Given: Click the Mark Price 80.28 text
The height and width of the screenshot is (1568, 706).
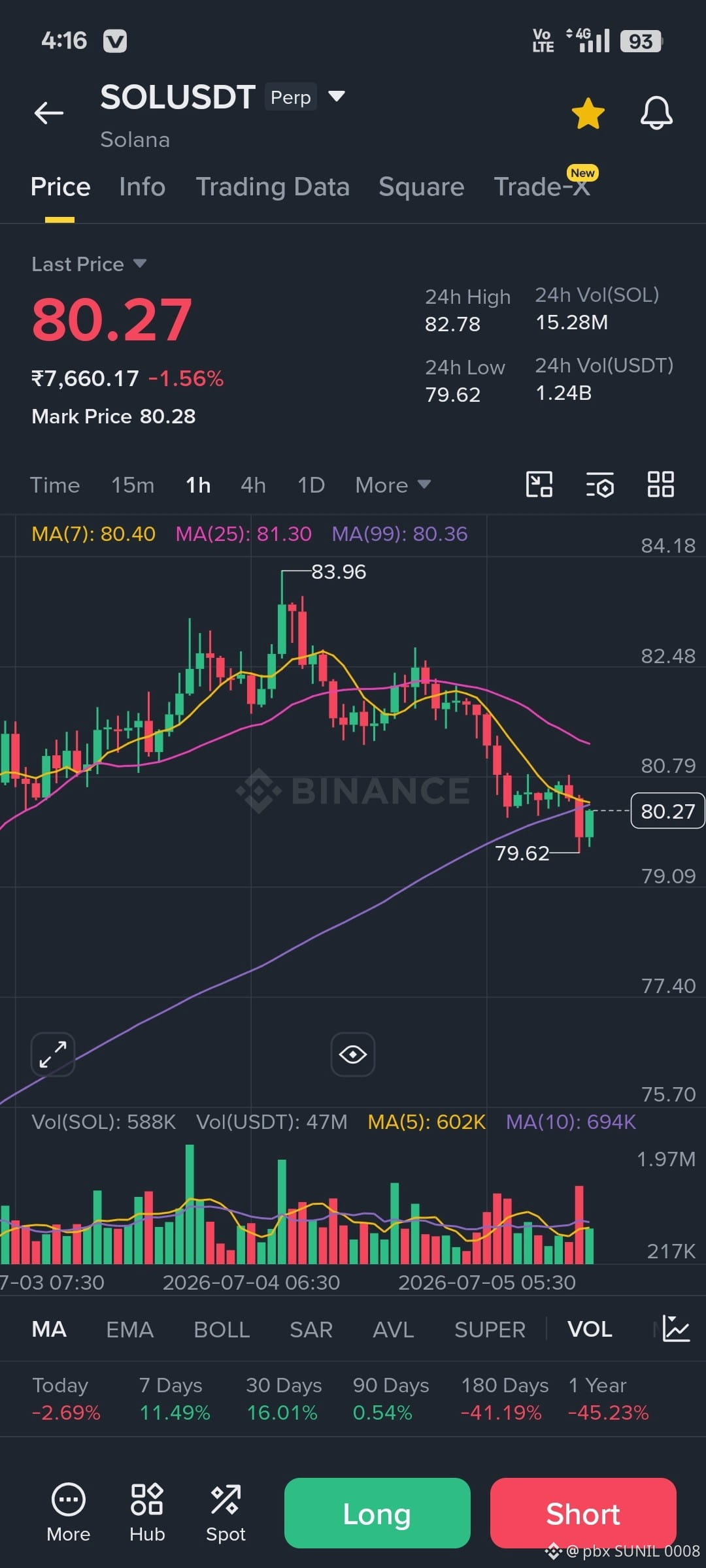Looking at the screenshot, I should pos(114,416).
